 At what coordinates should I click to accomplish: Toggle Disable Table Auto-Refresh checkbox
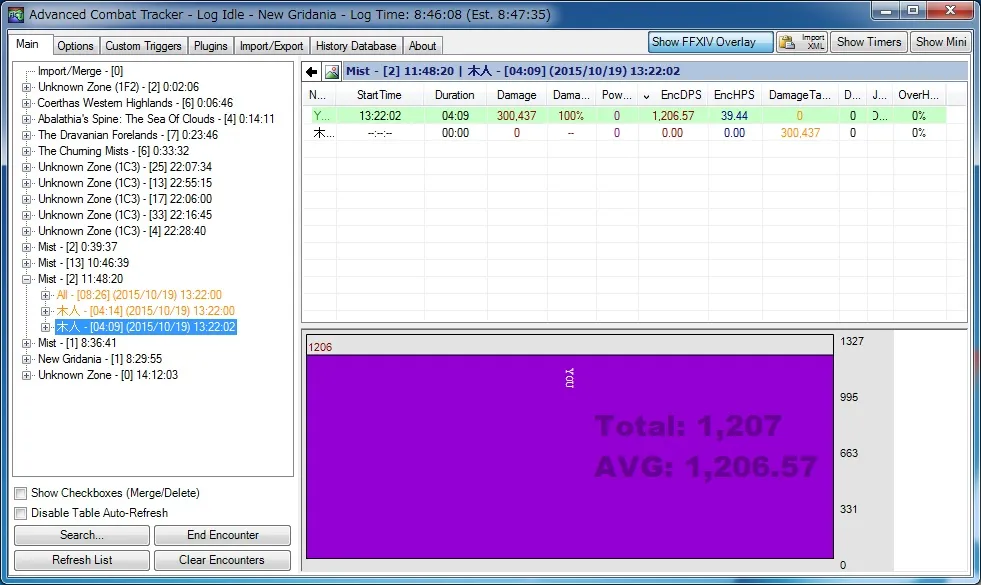[x=21, y=514]
